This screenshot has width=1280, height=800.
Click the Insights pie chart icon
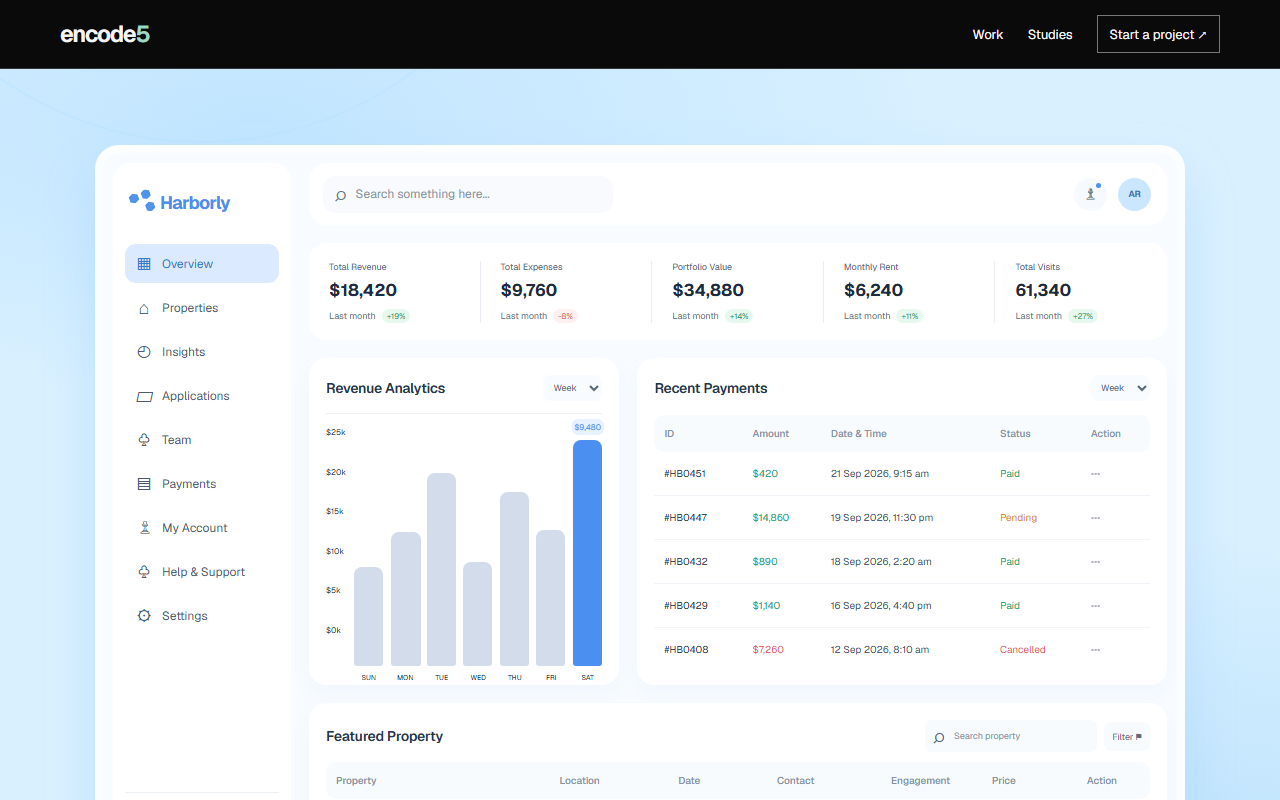click(144, 352)
